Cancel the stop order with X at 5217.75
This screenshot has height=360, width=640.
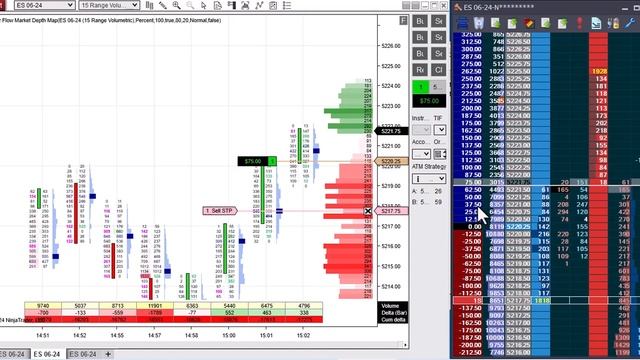[368, 211]
